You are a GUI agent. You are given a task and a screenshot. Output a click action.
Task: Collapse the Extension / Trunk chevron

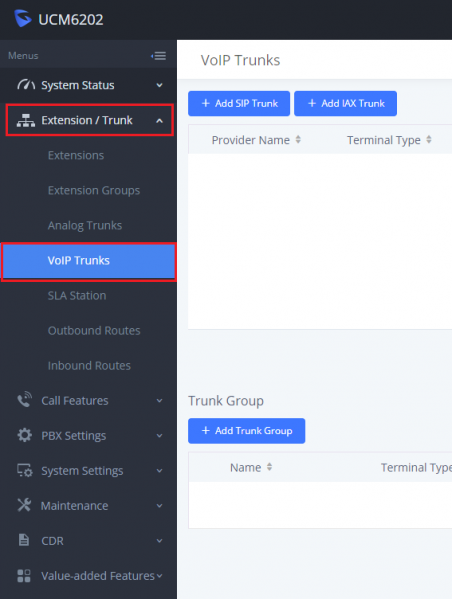(159, 121)
